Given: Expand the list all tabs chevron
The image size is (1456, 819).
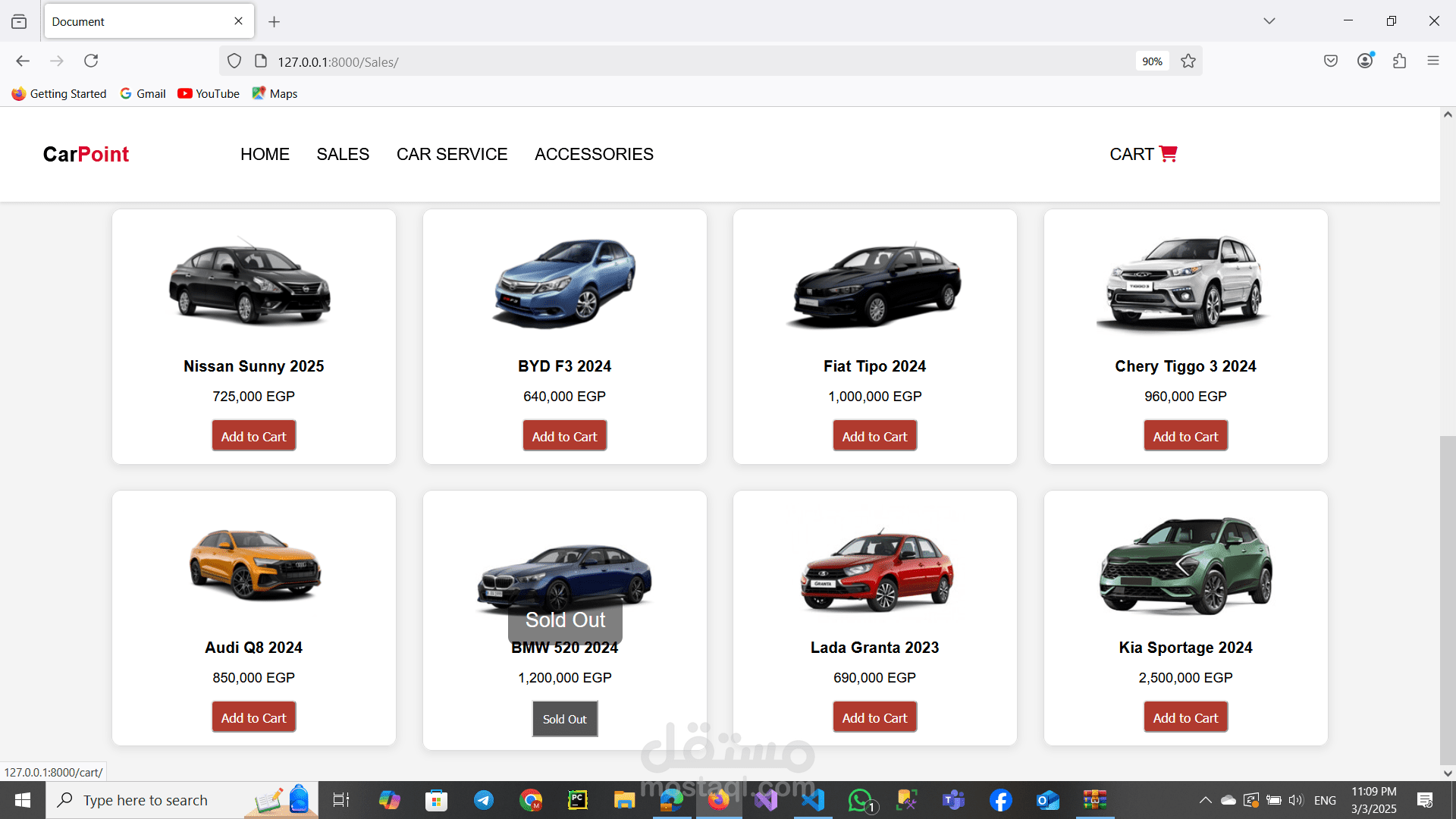Looking at the screenshot, I should coord(1269,21).
